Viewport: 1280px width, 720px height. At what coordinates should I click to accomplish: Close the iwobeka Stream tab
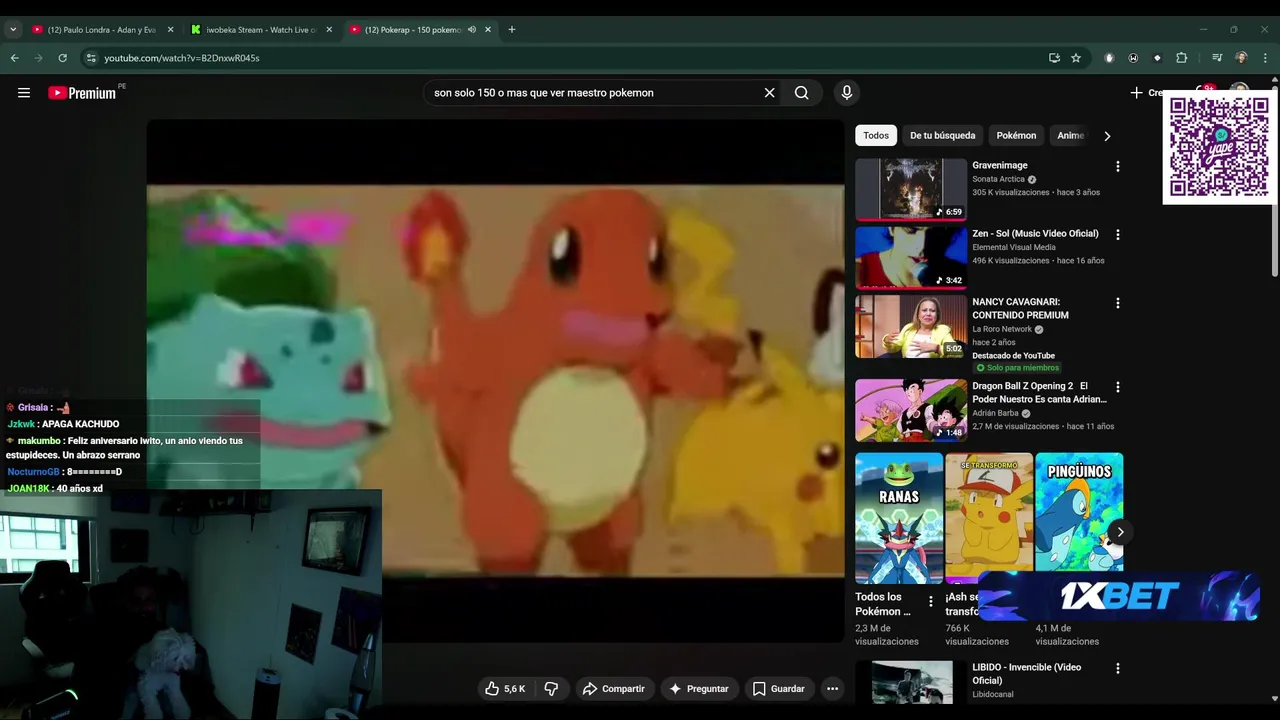[329, 30]
